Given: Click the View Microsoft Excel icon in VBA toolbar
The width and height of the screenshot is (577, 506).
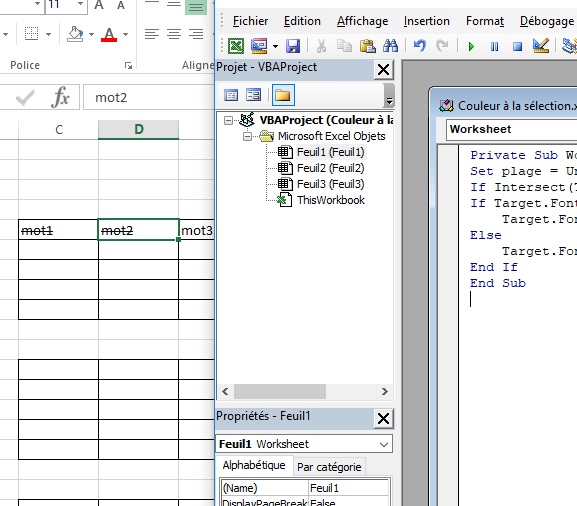Looking at the screenshot, I should (x=236, y=46).
